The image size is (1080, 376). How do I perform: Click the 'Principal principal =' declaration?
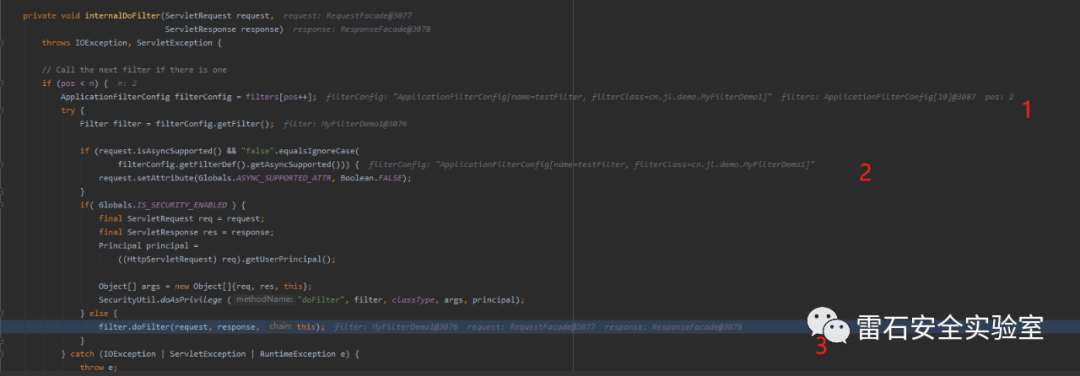[148, 245]
